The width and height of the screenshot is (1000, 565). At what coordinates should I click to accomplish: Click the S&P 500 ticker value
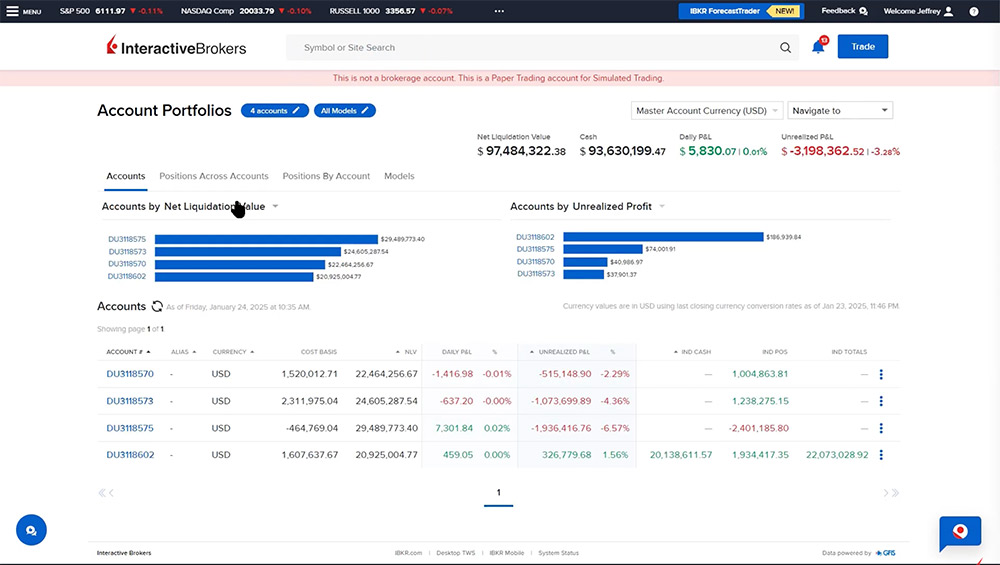tap(110, 11)
